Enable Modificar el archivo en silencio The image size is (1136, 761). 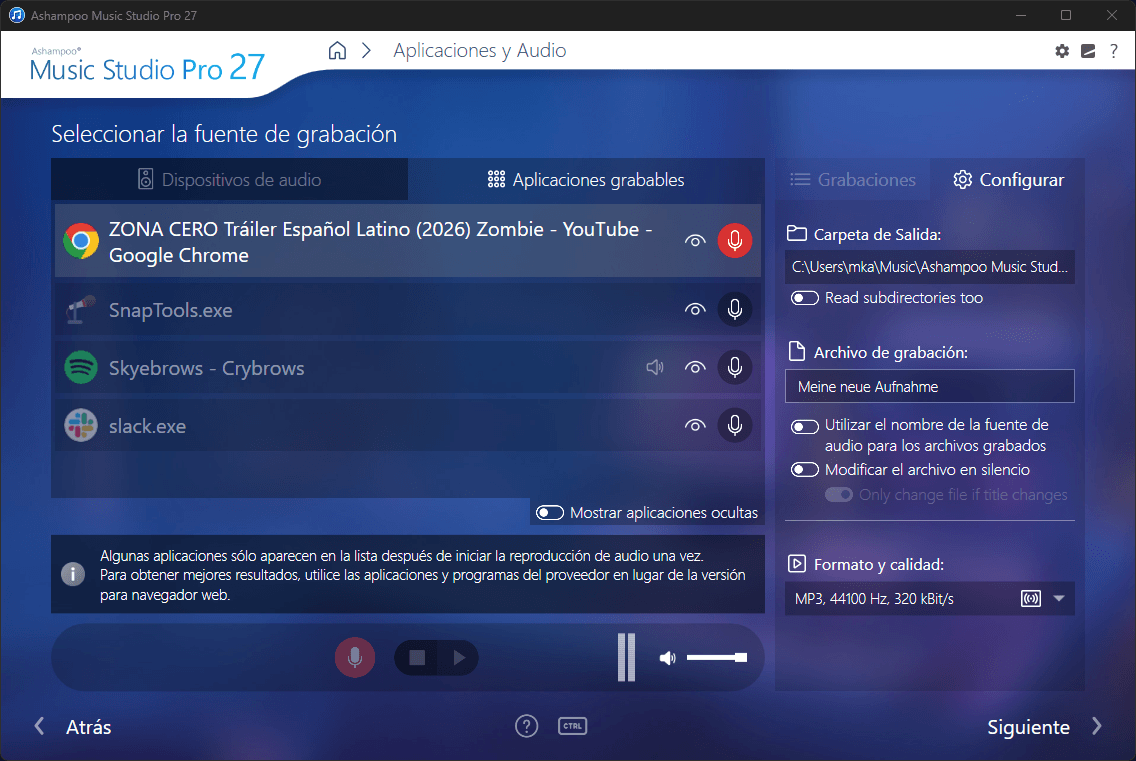pos(805,470)
